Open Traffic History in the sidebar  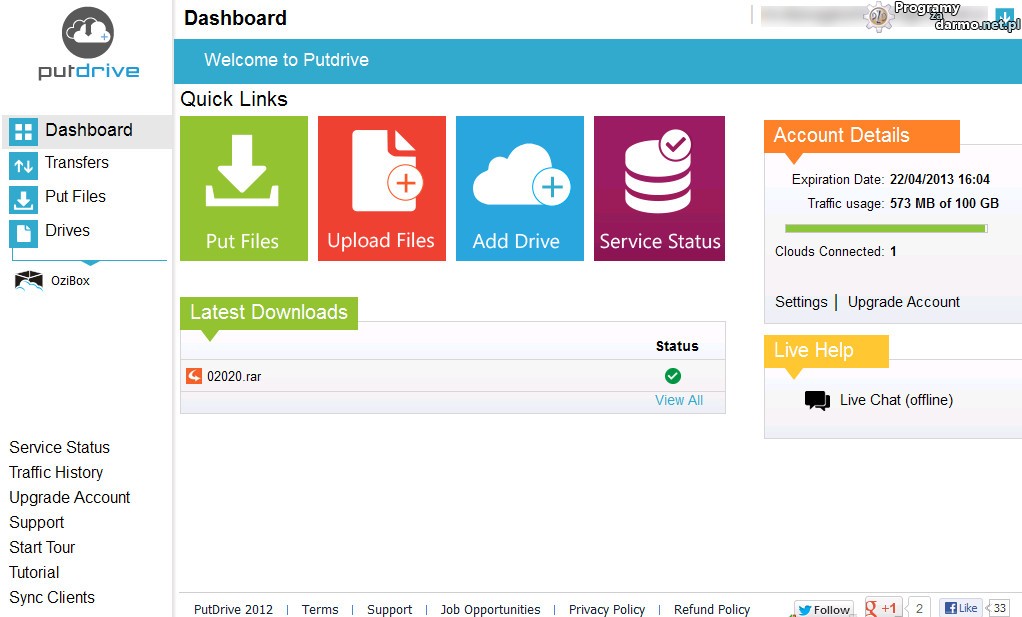56,472
